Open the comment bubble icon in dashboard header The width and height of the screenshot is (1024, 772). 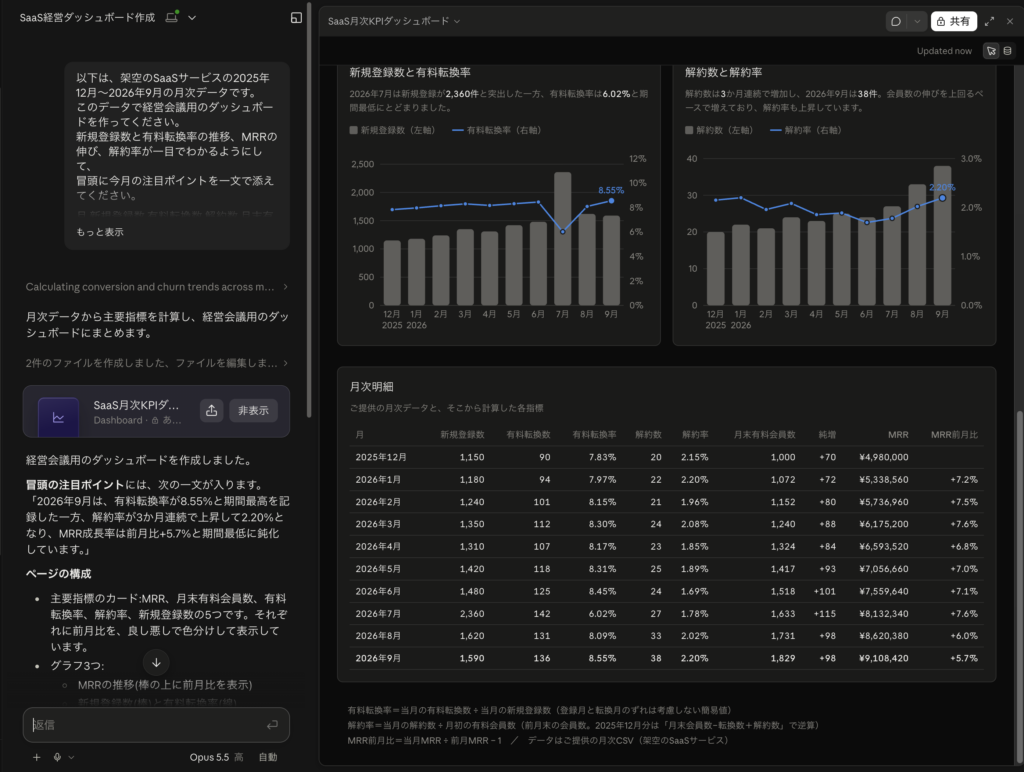896,22
